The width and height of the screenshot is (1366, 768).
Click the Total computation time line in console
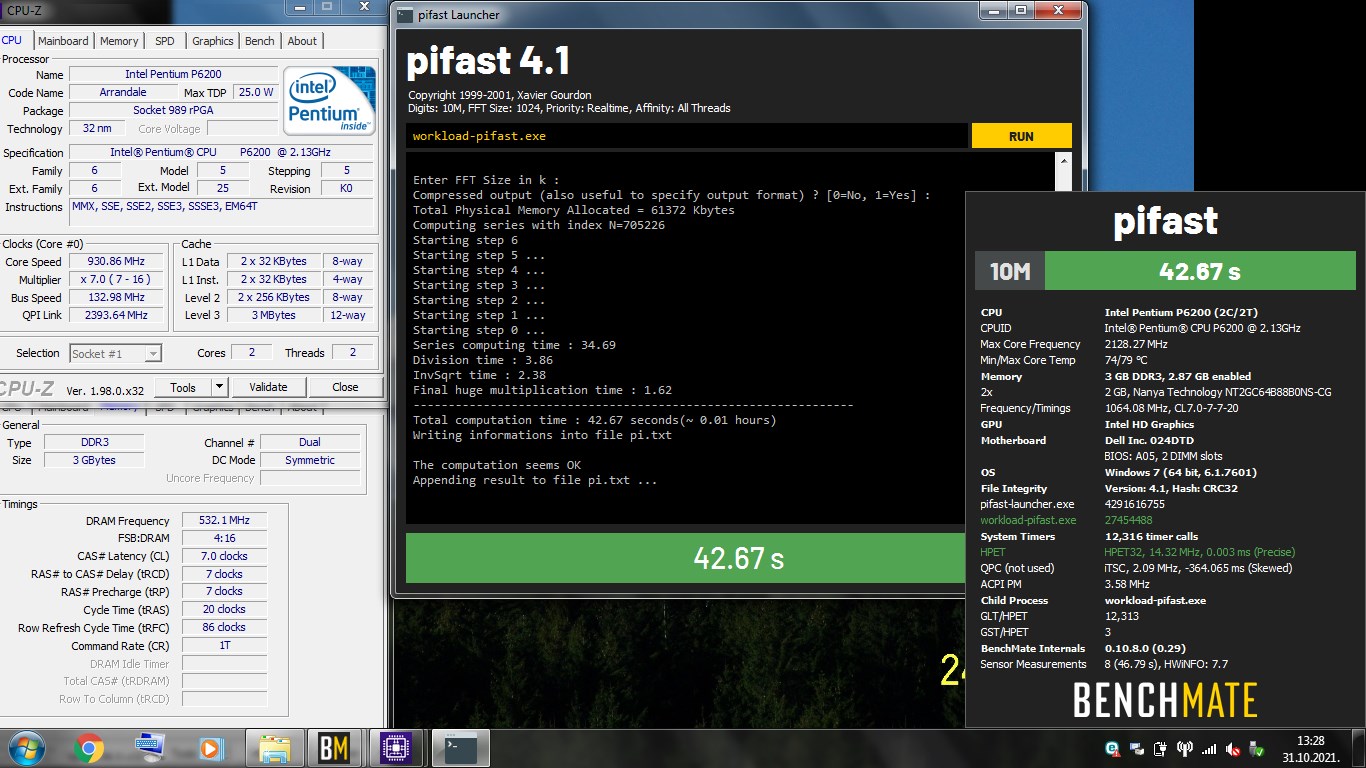click(x=595, y=420)
